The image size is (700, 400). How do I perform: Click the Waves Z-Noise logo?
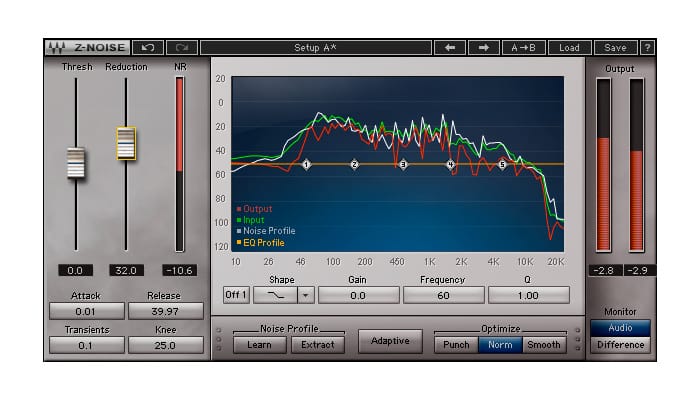coord(88,47)
